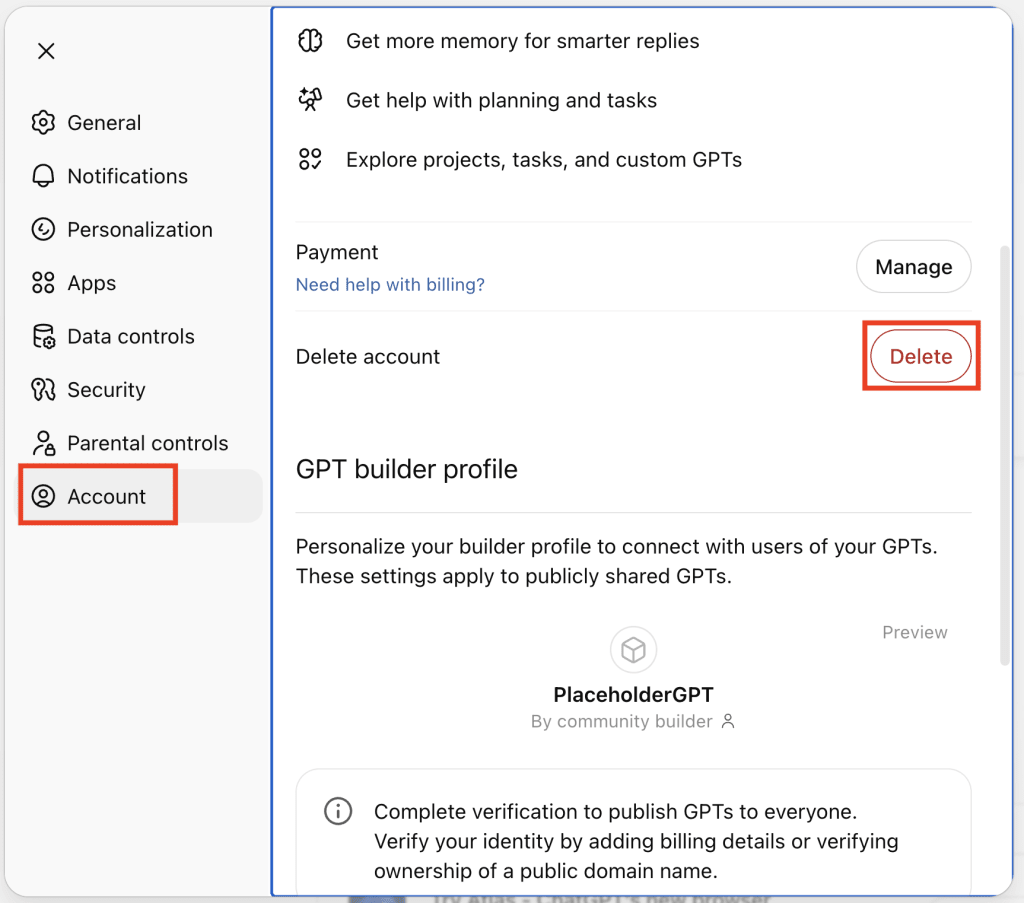This screenshot has width=1024, height=903.
Task: Open Data controls database icon
Action: (x=43, y=336)
